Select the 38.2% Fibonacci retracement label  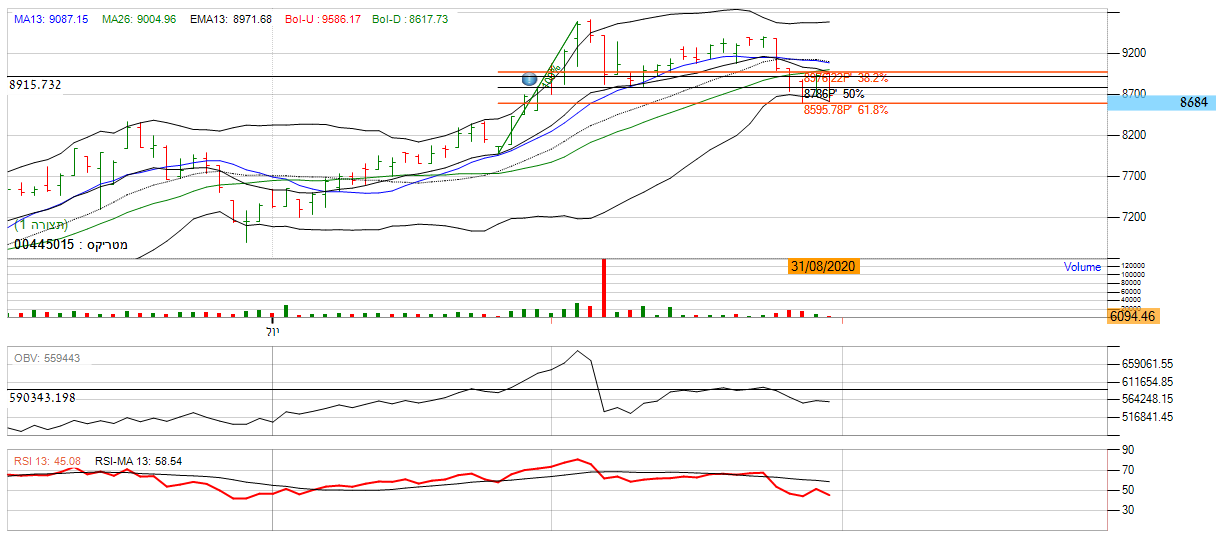[x=845, y=76]
